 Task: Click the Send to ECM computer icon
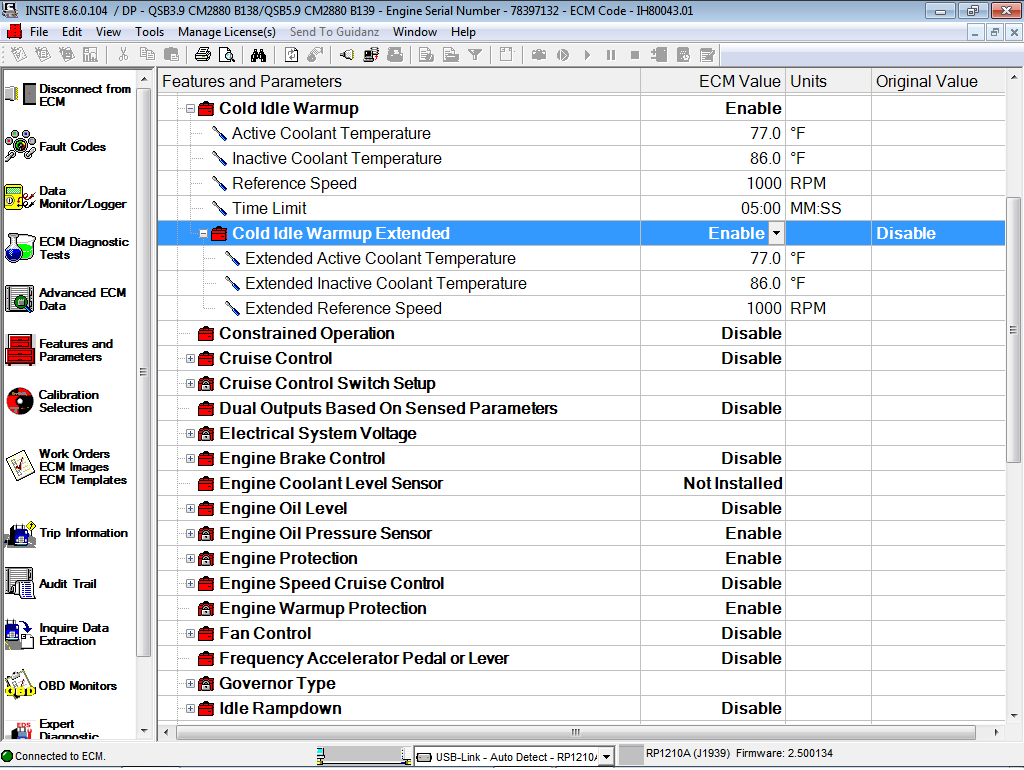371,55
